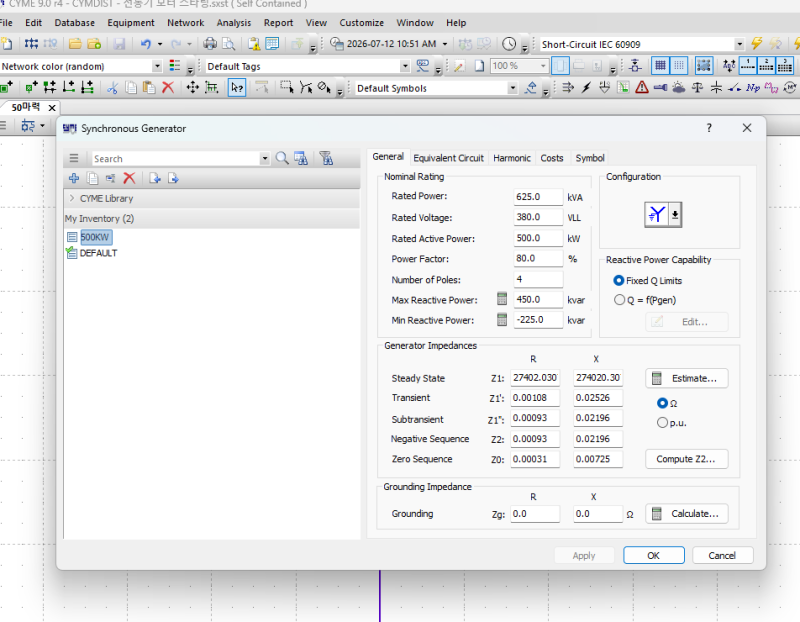800x622 pixels.
Task: Open the Default Symbols dropdown
Action: pyautogui.click(x=512, y=88)
